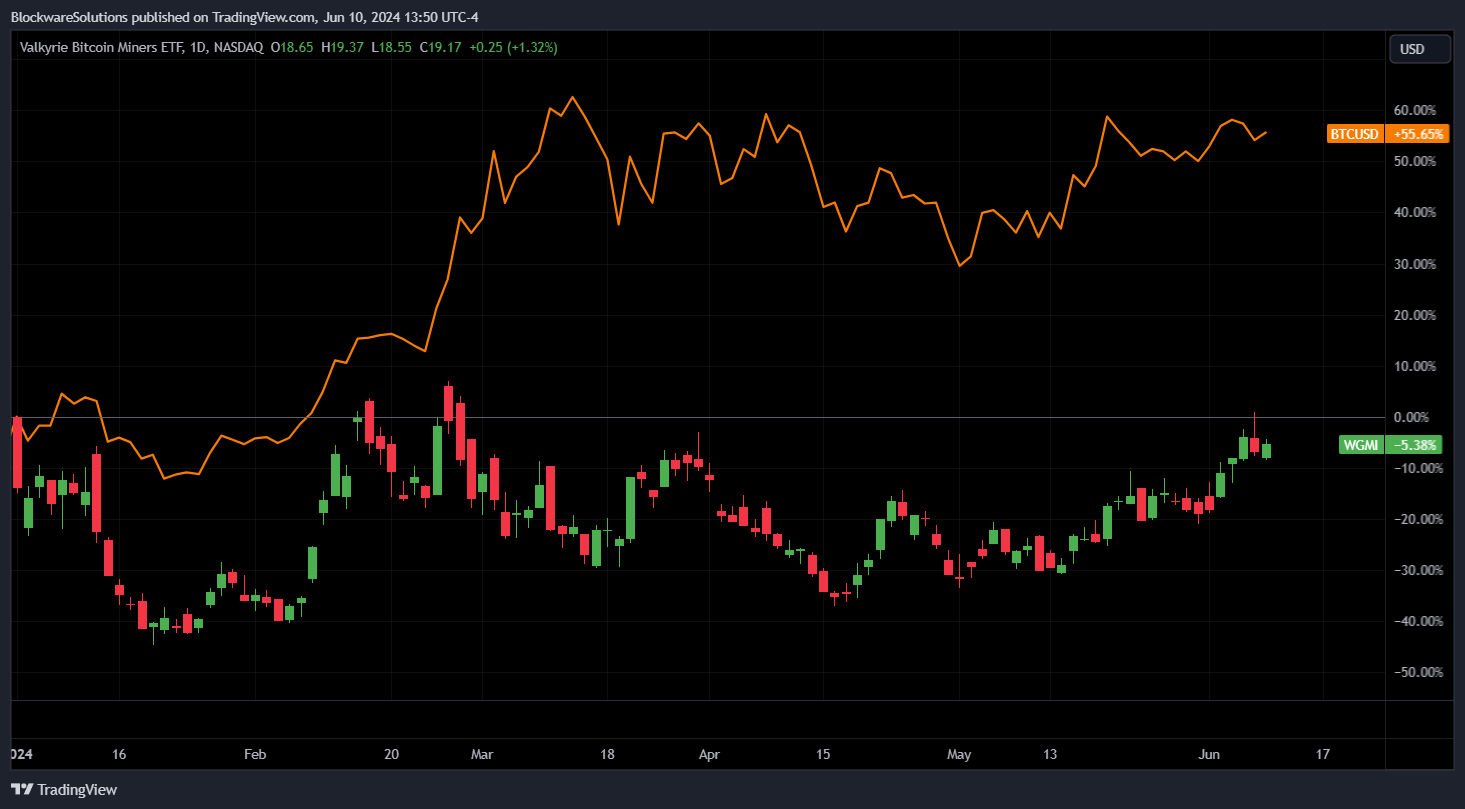Screen dimensions: 1465x809
Task: Click the 16 date axis label
Action: point(119,754)
